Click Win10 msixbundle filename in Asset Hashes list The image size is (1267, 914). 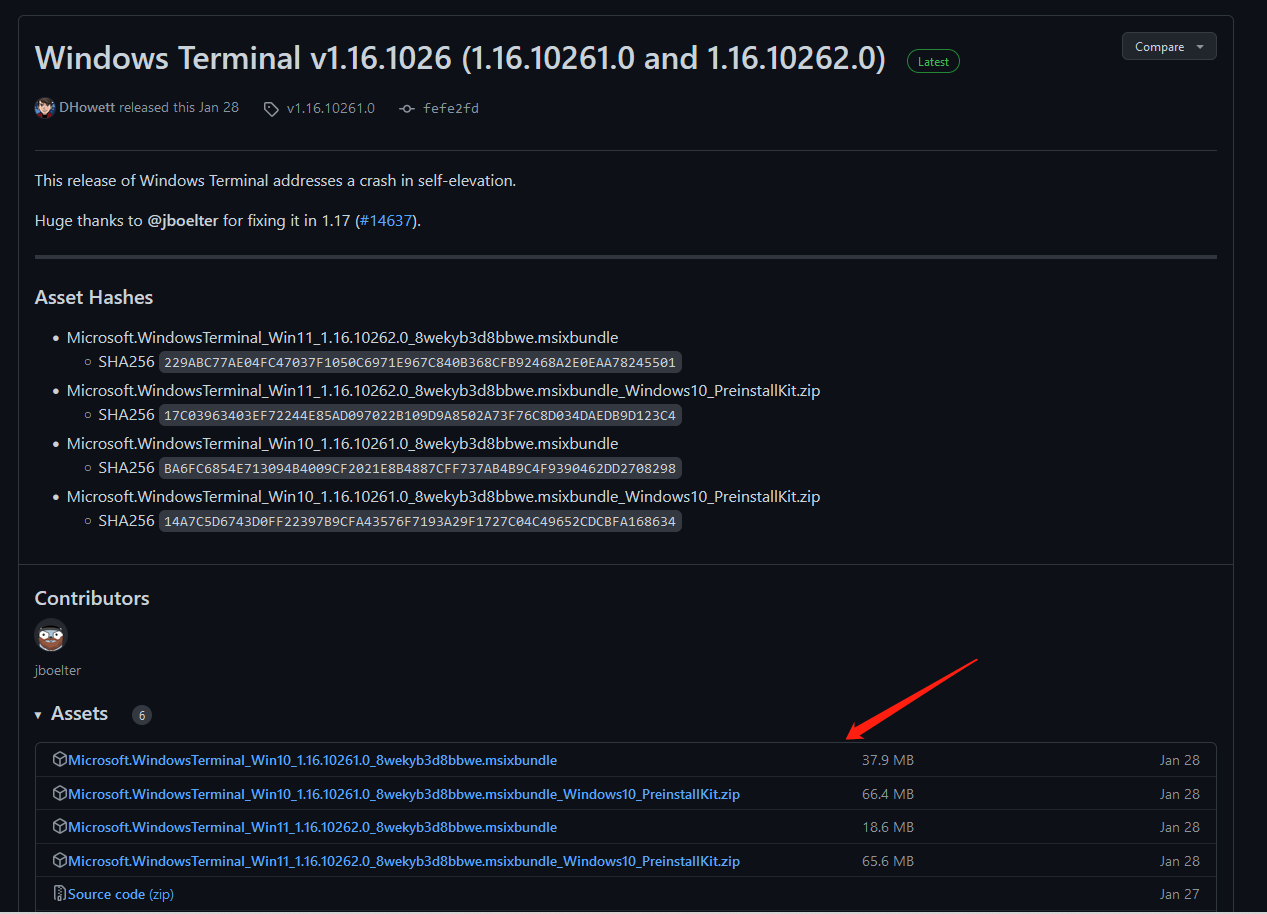point(342,444)
